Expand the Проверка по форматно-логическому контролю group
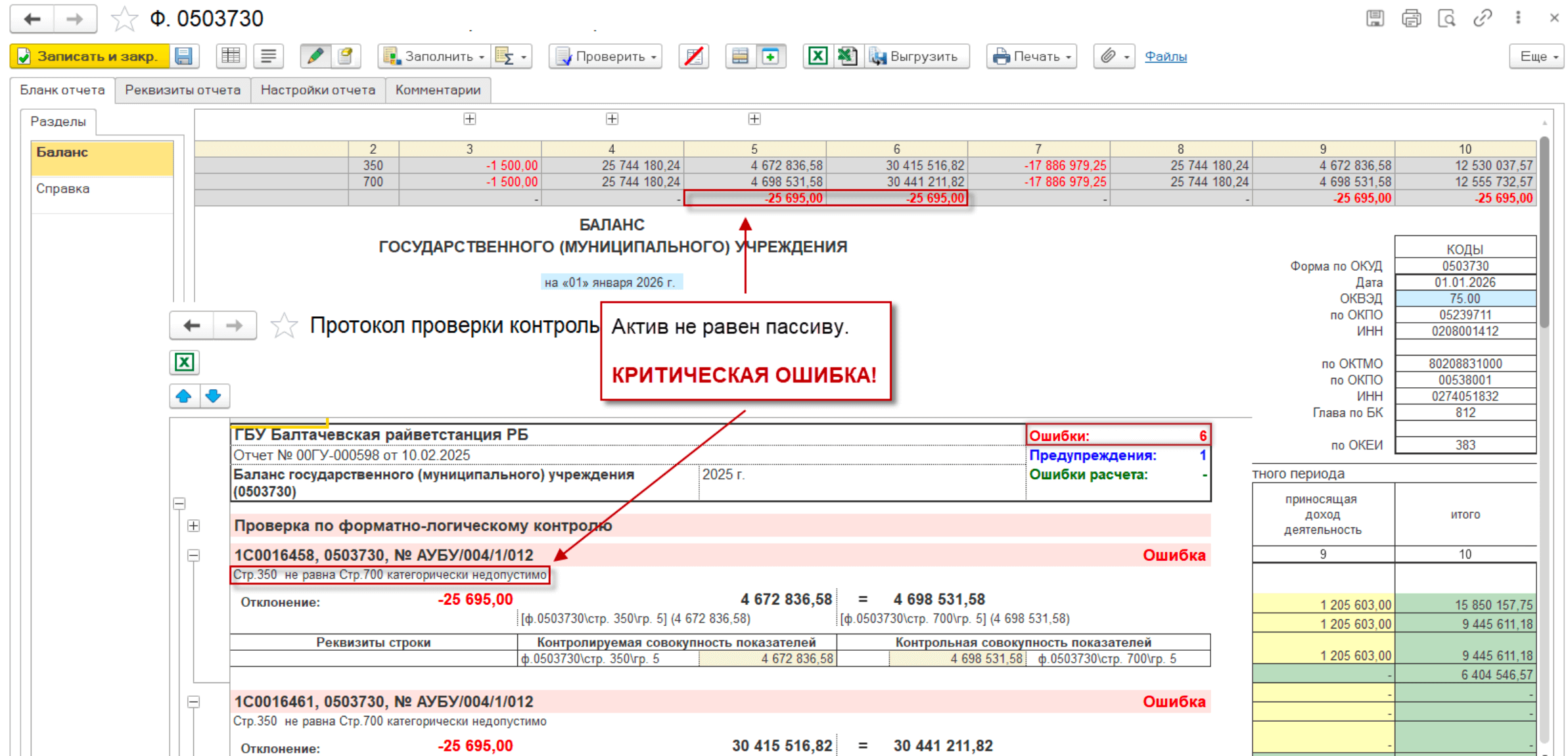This screenshot has width=1568, height=756. click(x=193, y=526)
